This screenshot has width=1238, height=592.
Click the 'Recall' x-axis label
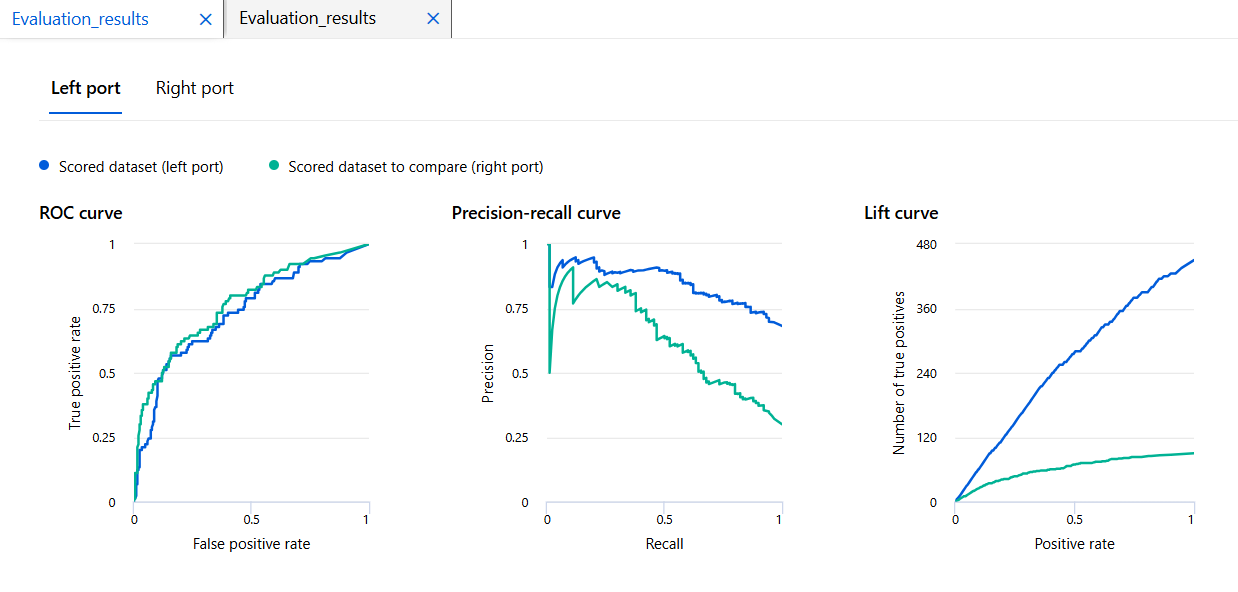[x=664, y=544]
